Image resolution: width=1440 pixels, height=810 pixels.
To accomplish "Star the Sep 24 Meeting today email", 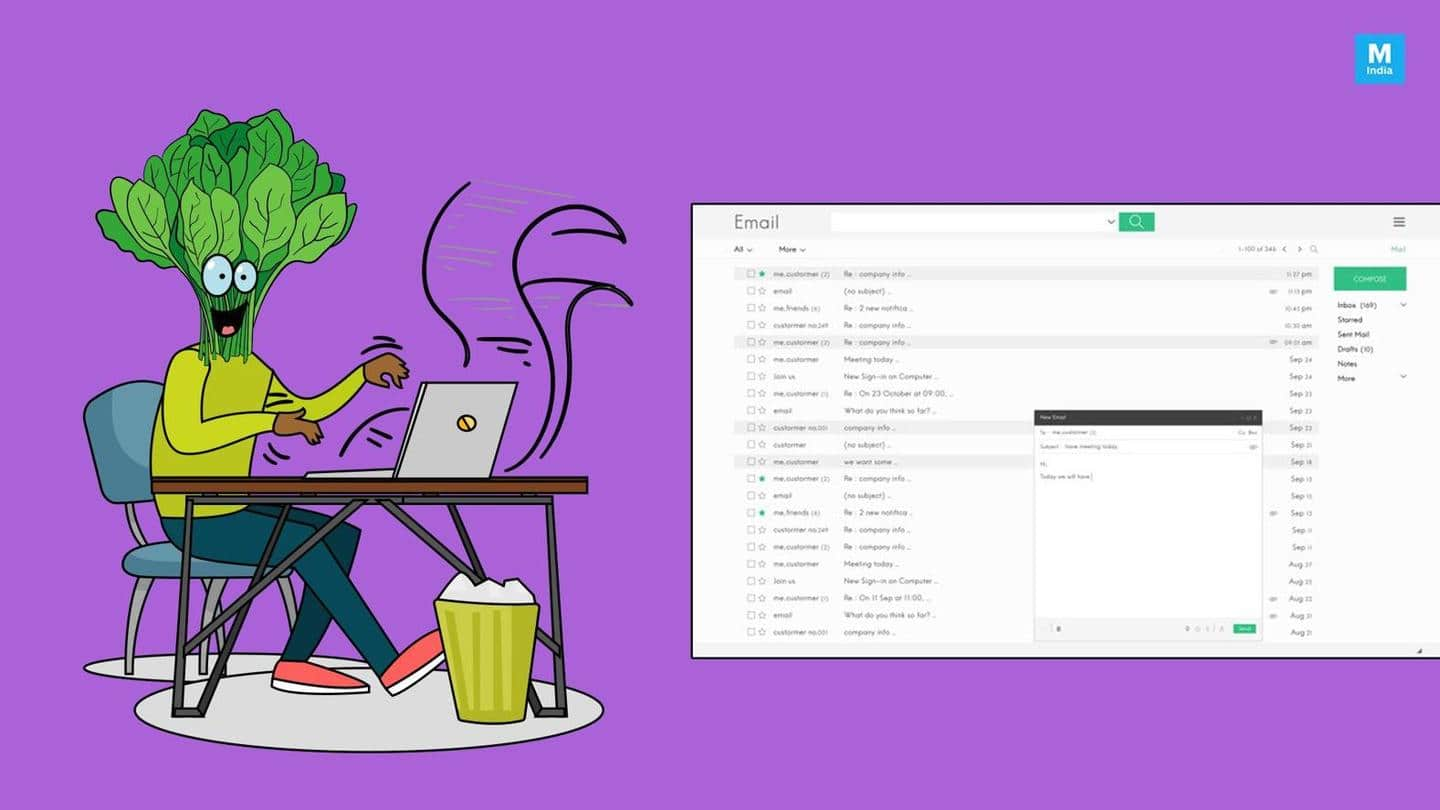I will [762, 359].
